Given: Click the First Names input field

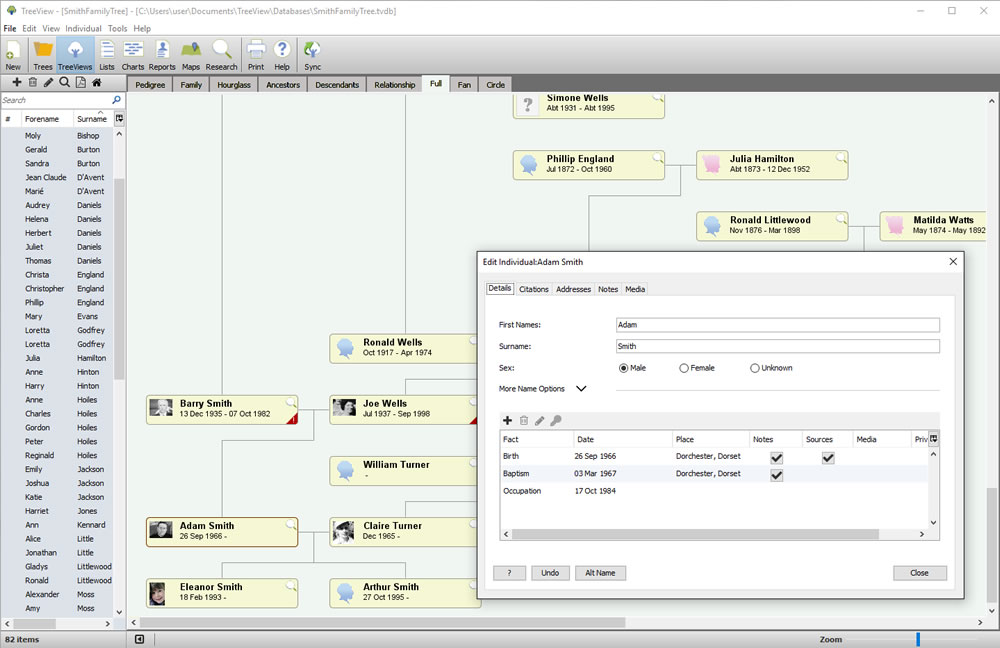Looking at the screenshot, I should pos(777,325).
